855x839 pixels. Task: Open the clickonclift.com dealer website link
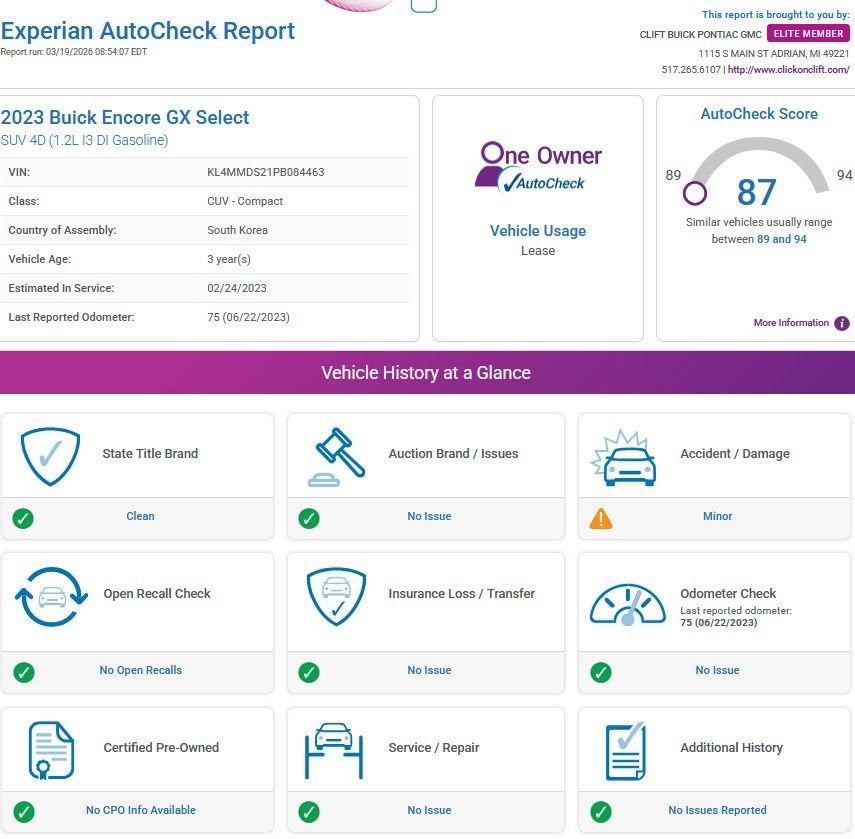click(788, 70)
